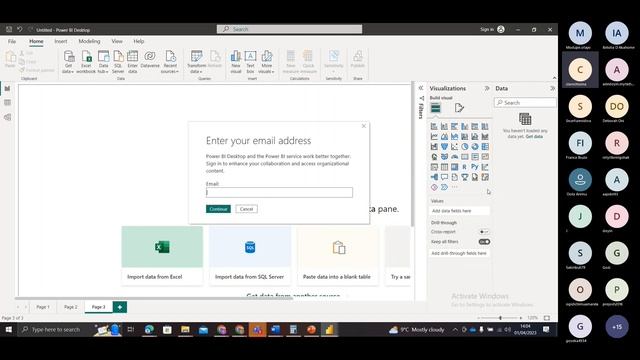Toggle the Cross-report switch
Screen dimensions: 640x360
coord(484,232)
